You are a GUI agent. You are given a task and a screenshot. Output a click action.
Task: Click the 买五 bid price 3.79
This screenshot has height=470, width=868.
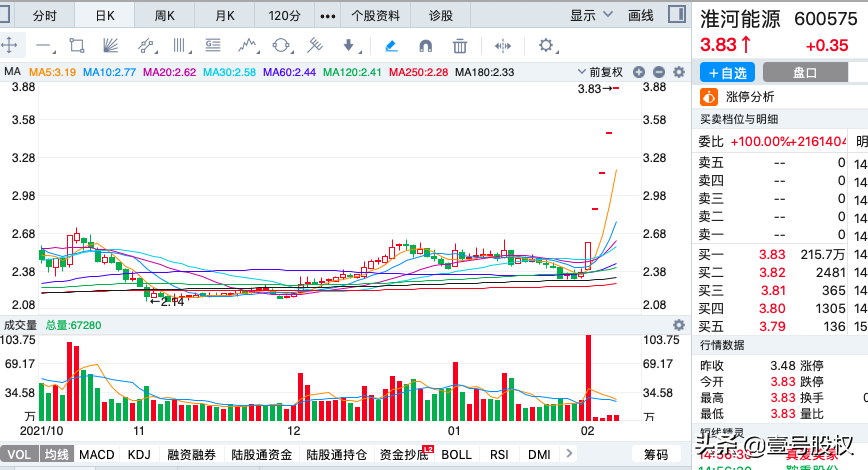pos(772,326)
